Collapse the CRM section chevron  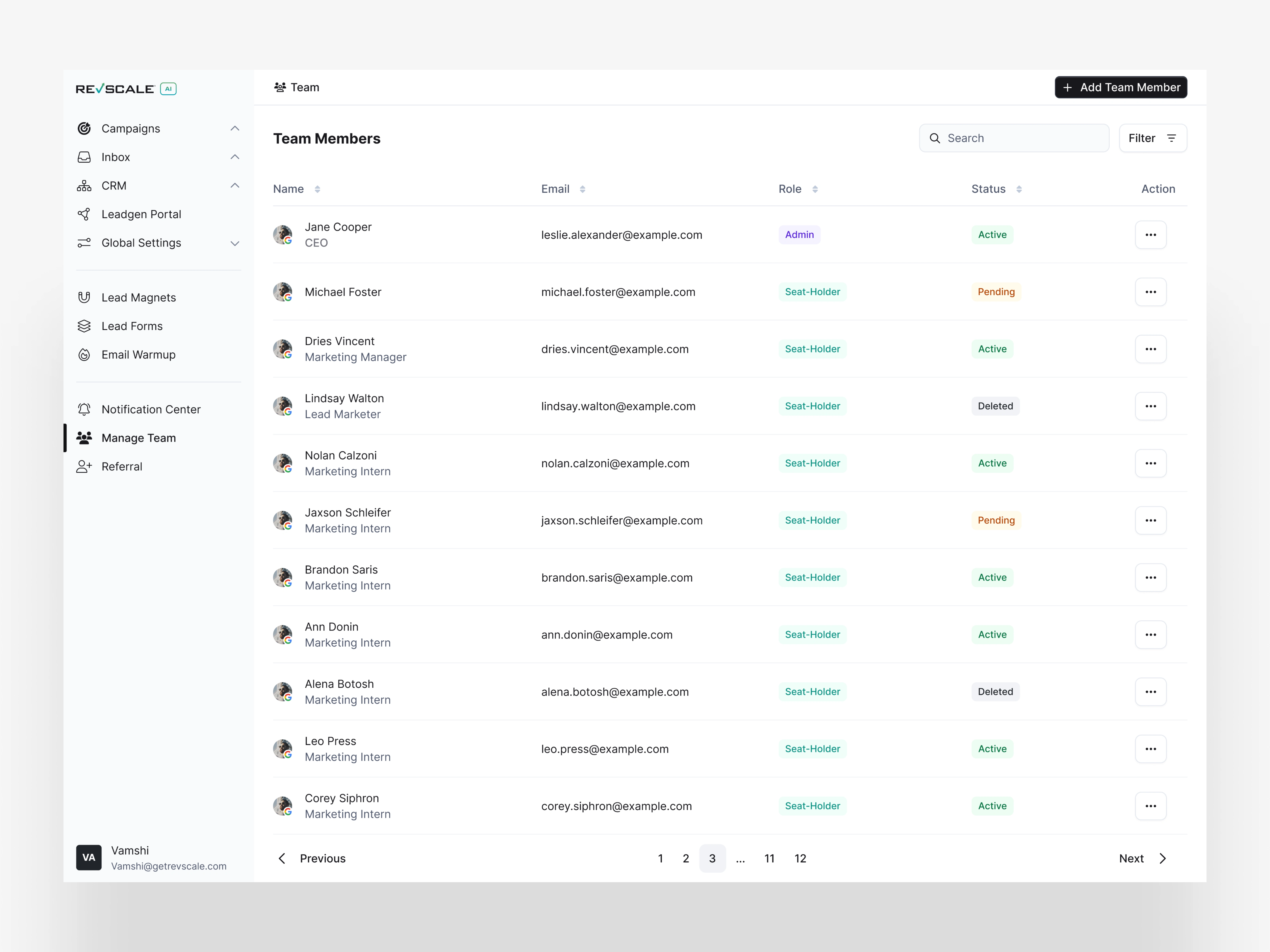pyautogui.click(x=235, y=185)
